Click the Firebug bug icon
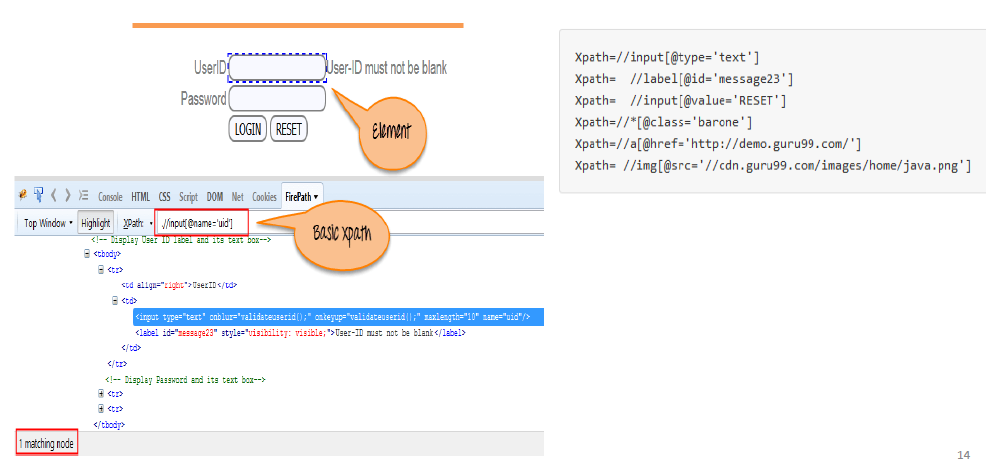 [x=22, y=196]
